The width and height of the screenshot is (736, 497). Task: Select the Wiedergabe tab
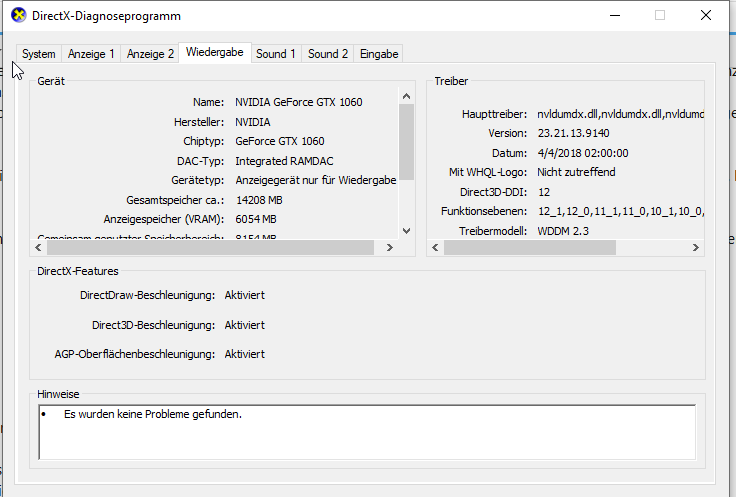tap(215, 52)
